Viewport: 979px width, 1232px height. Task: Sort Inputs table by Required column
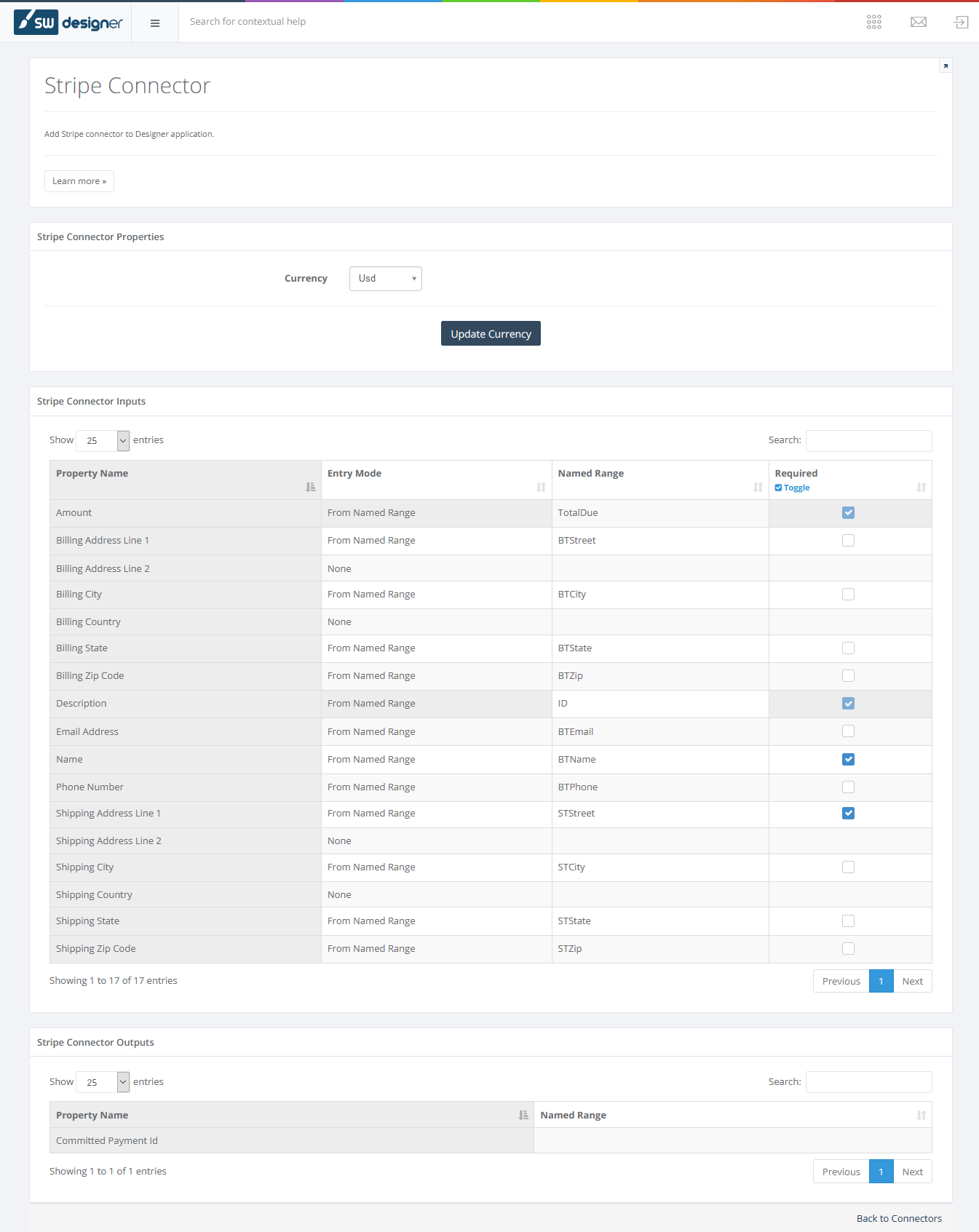921,487
